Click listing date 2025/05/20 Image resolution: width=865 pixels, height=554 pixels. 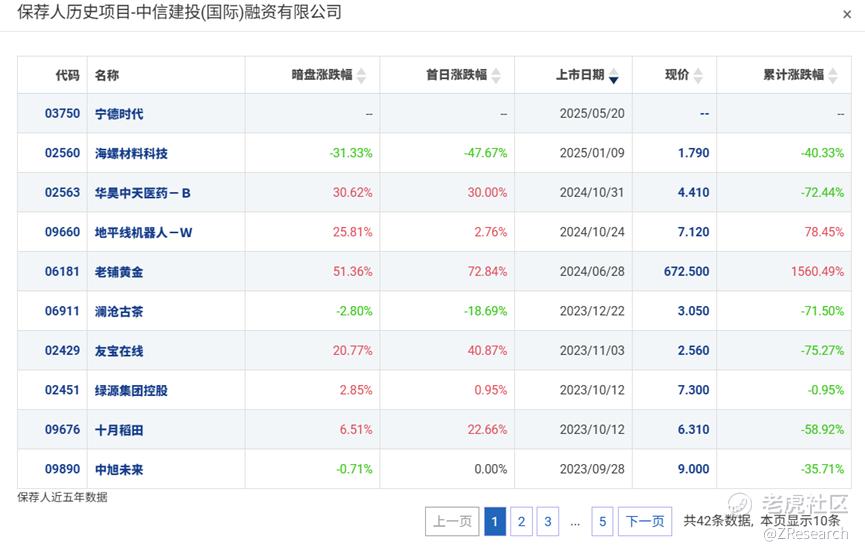click(x=592, y=113)
